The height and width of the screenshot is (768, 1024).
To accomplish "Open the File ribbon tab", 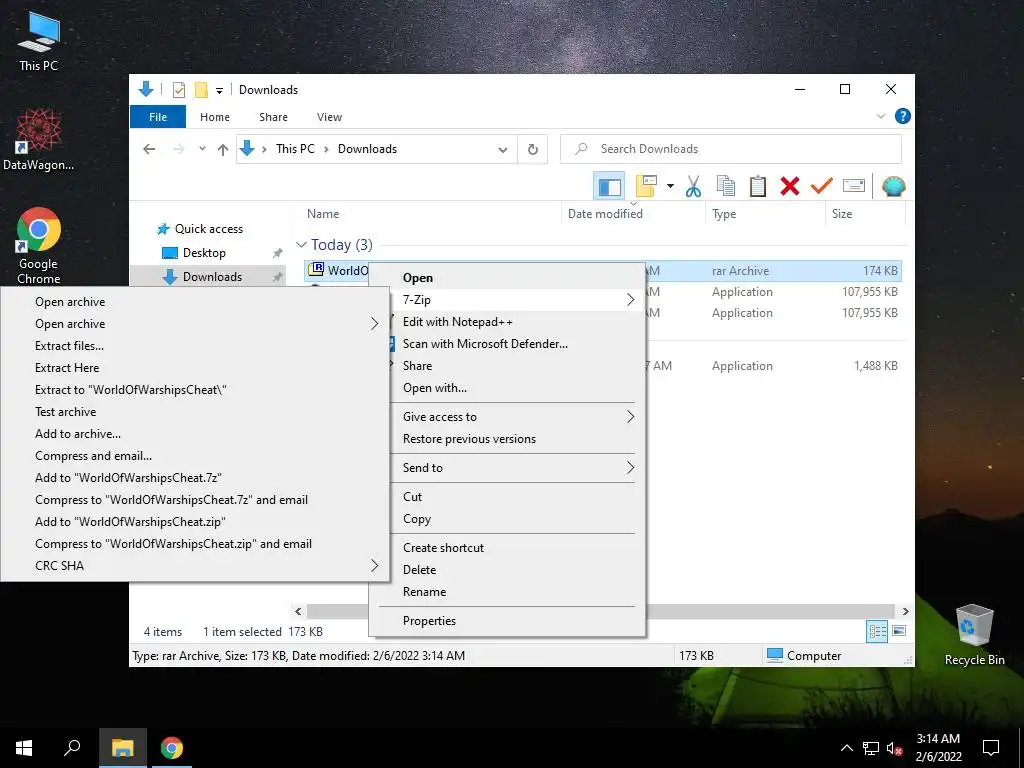I will coord(158,117).
